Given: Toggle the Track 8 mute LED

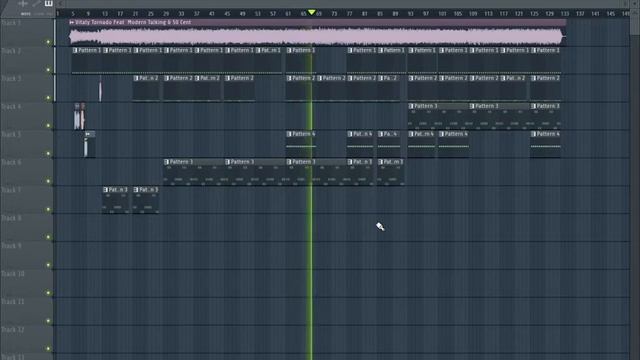Looking at the screenshot, I should point(48,237).
